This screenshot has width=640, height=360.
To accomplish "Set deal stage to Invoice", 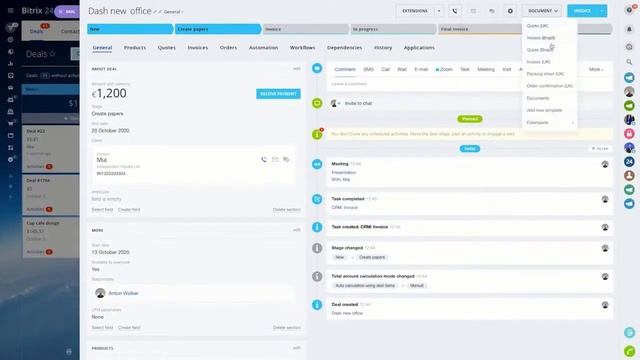I will click(305, 29).
